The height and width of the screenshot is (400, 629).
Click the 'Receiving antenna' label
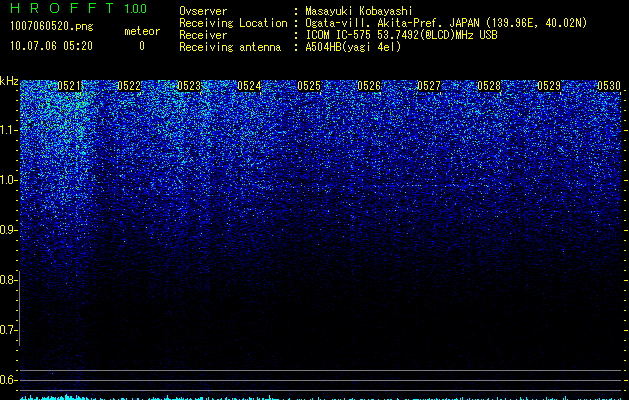pyautogui.click(x=230, y=47)
